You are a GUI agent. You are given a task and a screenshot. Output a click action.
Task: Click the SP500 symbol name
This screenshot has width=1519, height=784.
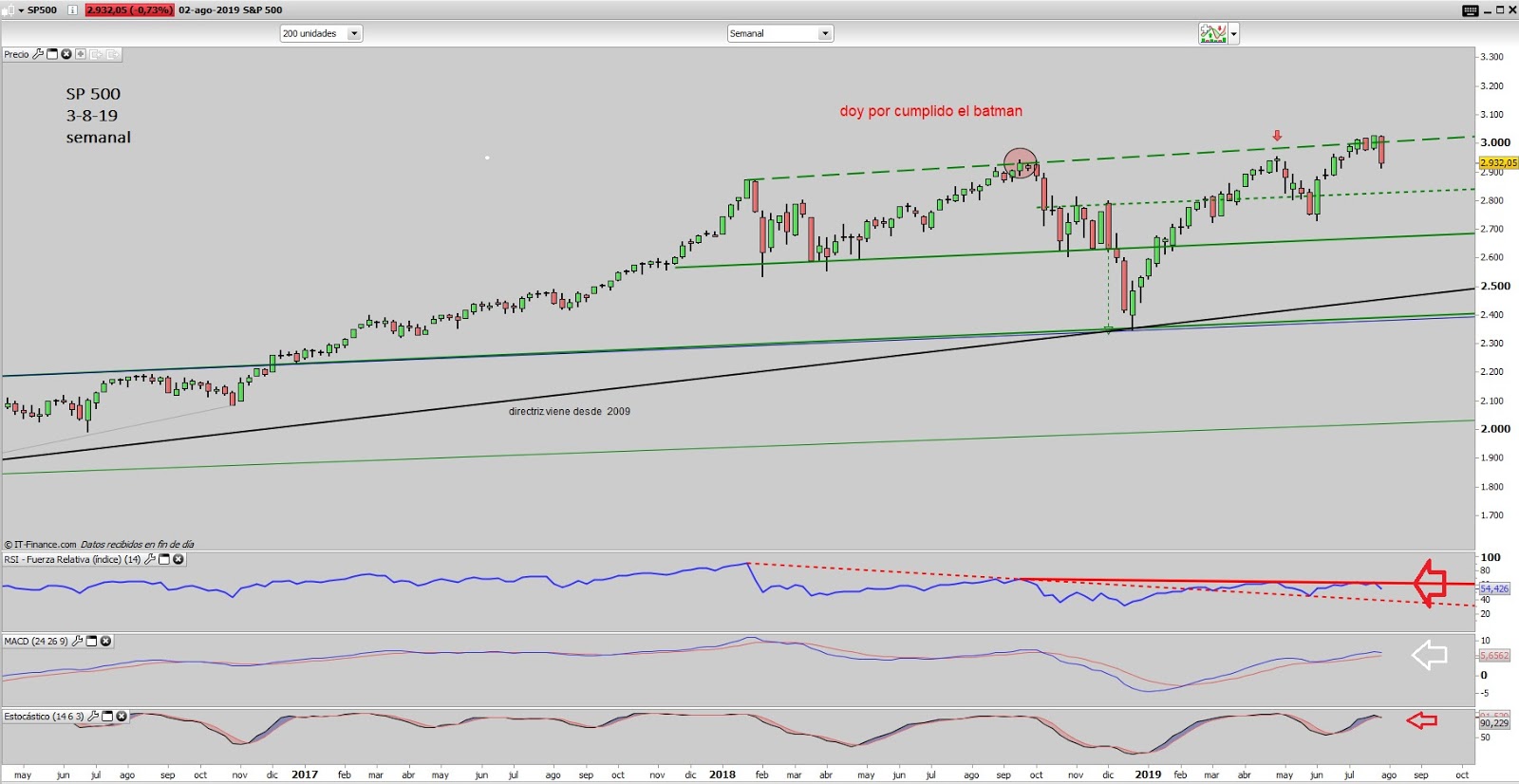tap(42, 9)
